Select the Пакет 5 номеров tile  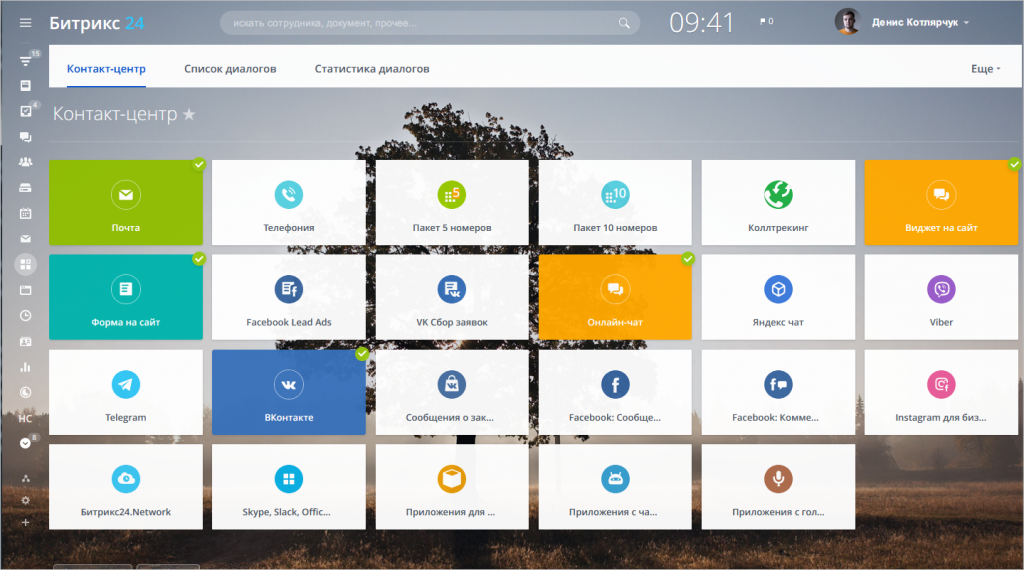[x=452, y=202]
